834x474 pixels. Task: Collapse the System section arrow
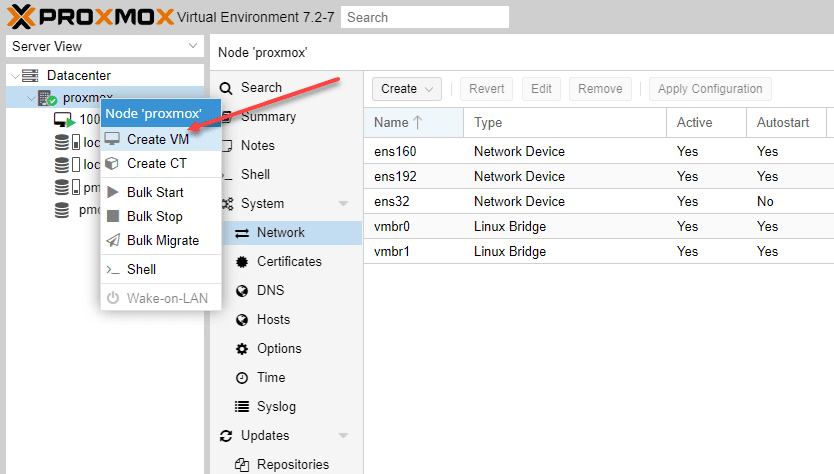344,204
